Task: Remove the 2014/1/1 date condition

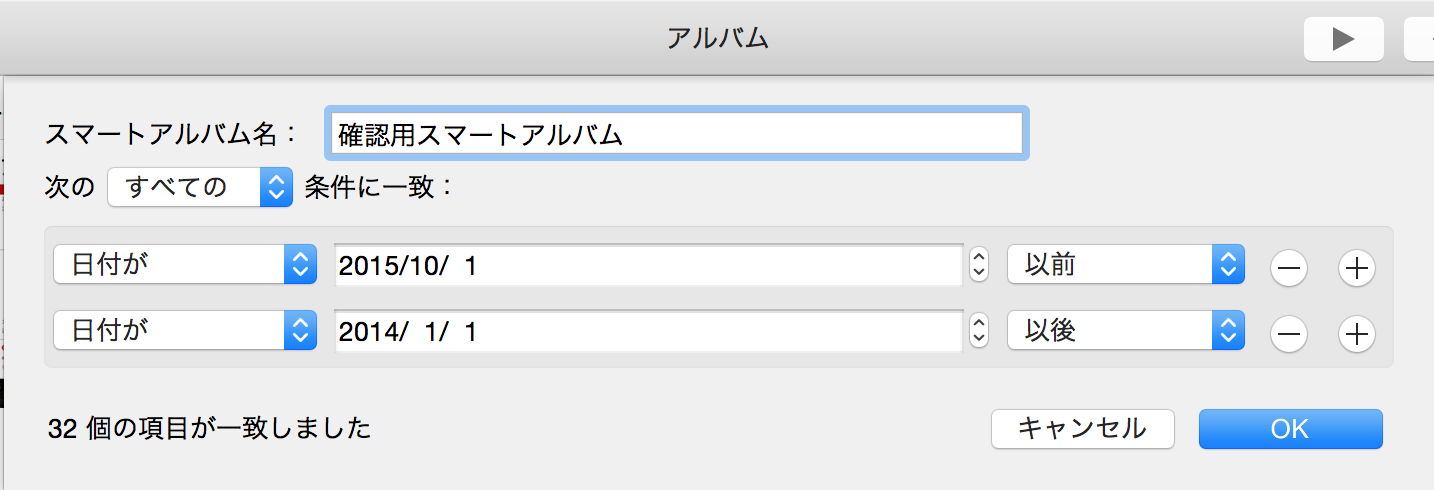Action: pos(1289,333)
